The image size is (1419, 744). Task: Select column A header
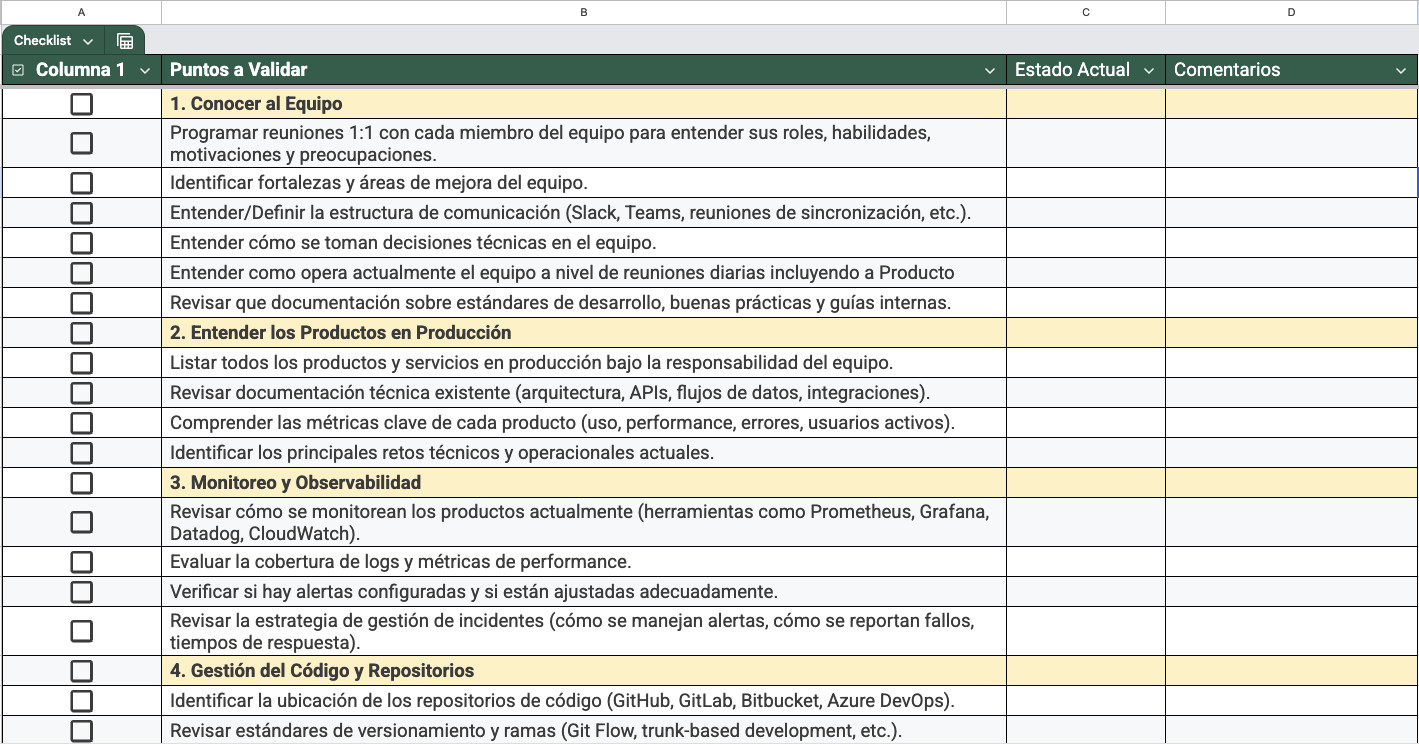click(81, 12)
